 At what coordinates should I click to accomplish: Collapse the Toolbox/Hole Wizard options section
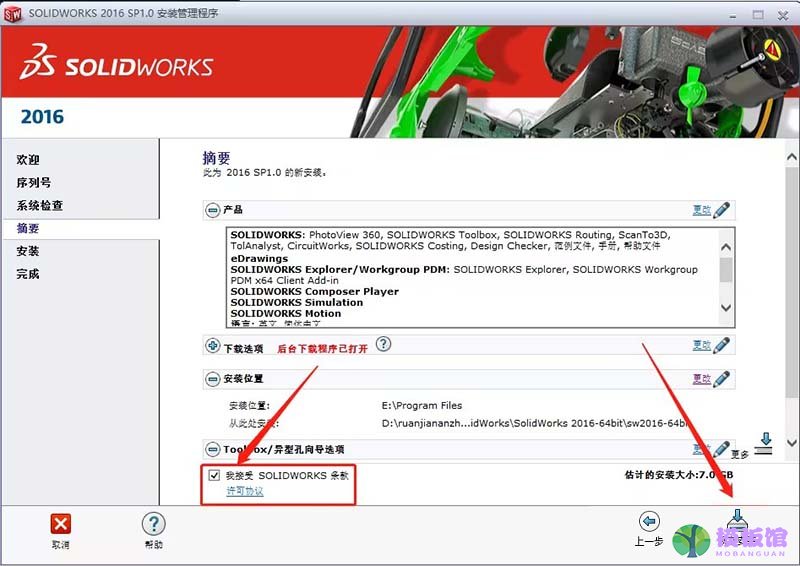(x=212, y=450)
